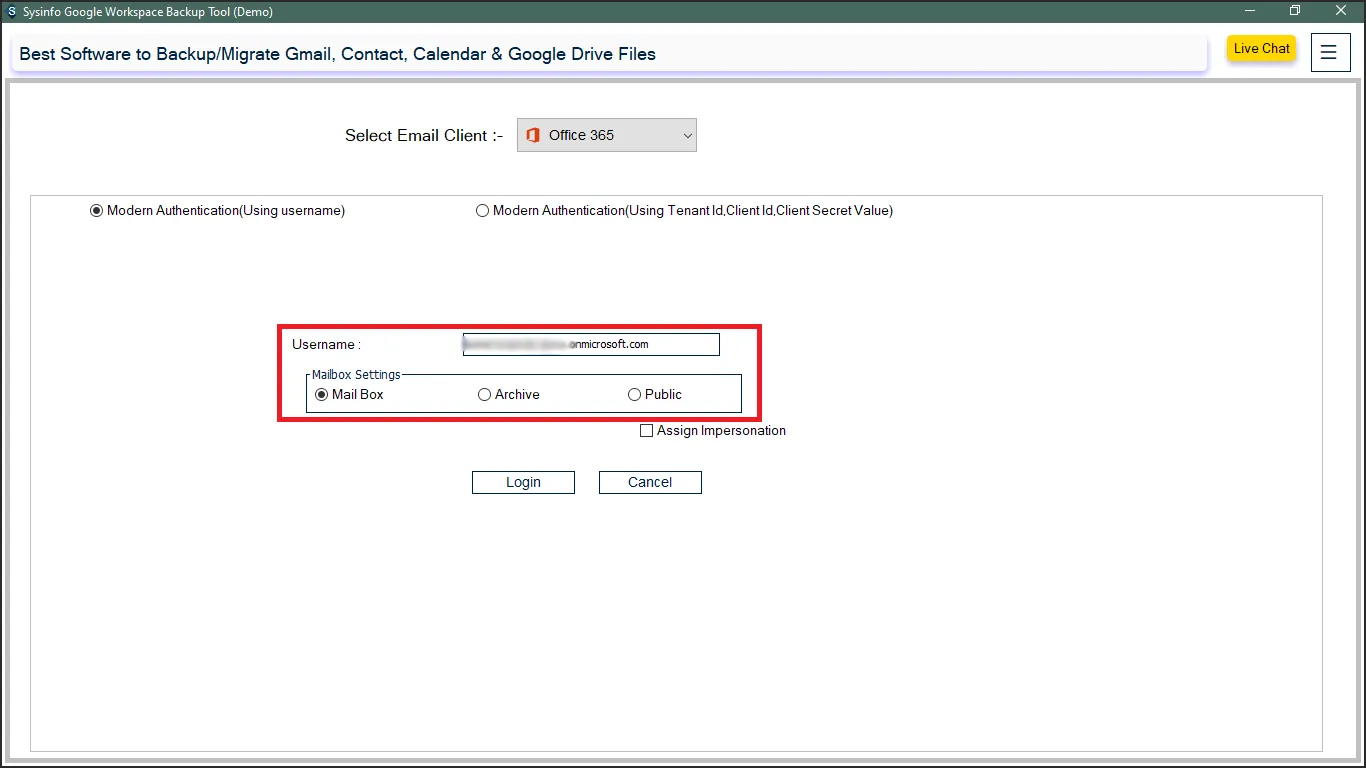Viewport: 1366px width, 768px height.
Task: Select the Mail Box radio option
Action: pos(322,395)
